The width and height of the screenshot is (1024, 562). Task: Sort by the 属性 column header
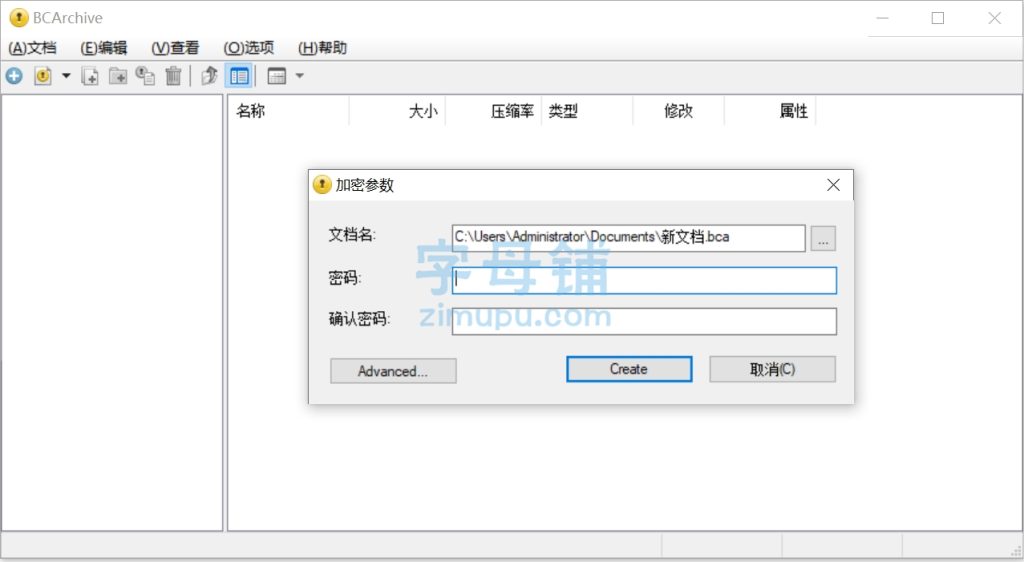(769, 111)
